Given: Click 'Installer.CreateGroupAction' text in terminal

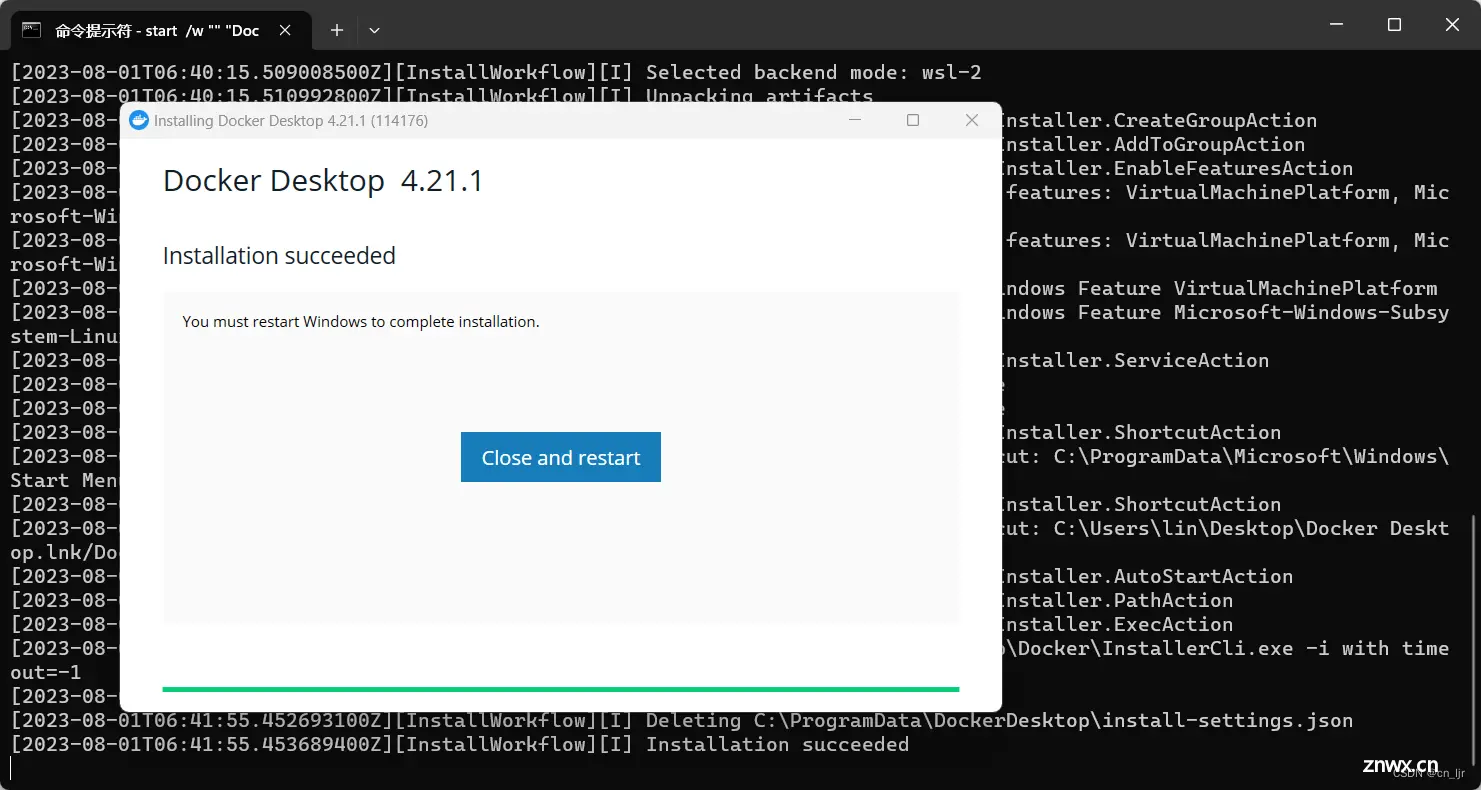Looking at the screenshot, I should tap(1159, 120).
